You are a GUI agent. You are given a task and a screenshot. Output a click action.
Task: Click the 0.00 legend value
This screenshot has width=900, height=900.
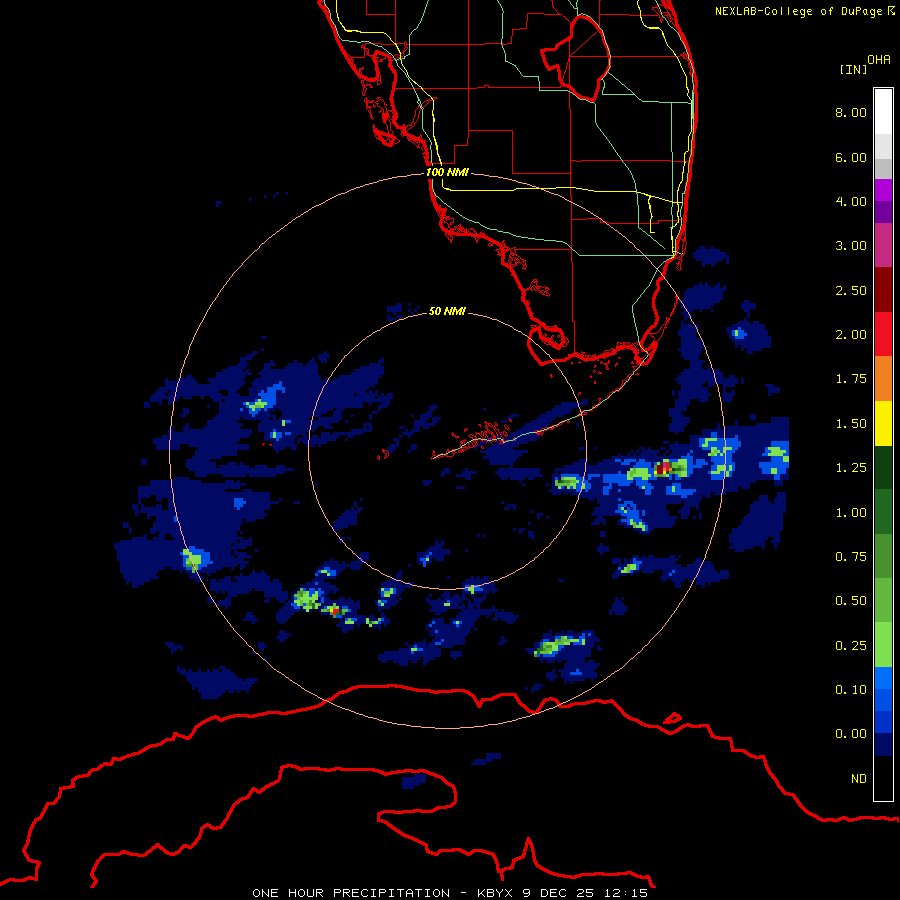(x=851, y=734)
